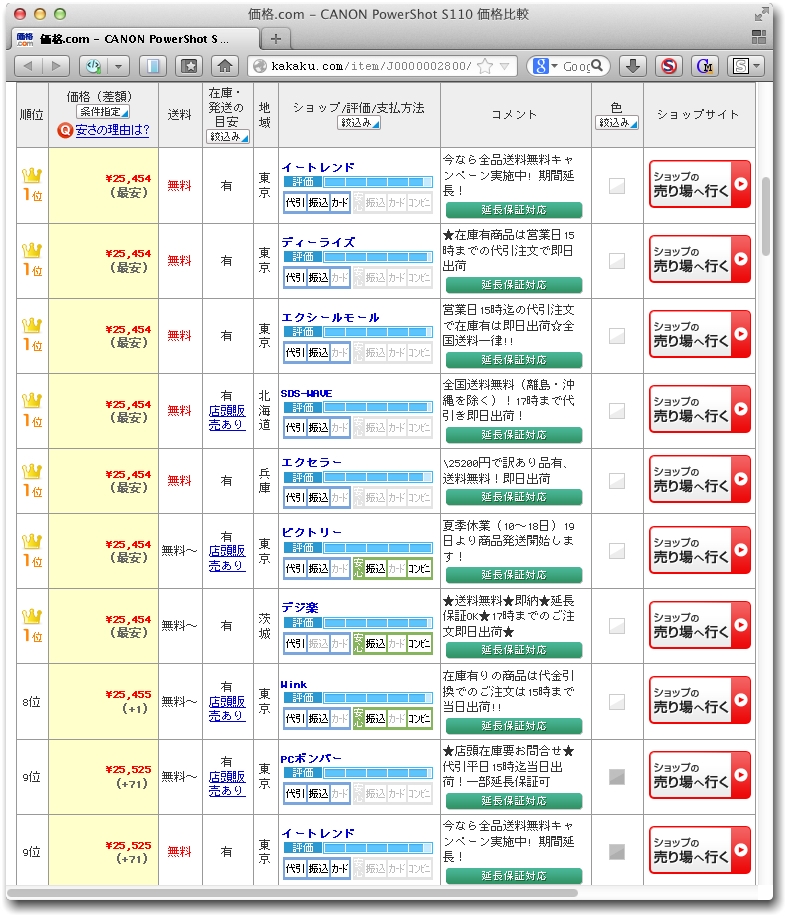
Task: Click 店頭販売あり link in PCボンバー row
Action: click(227, 783)
